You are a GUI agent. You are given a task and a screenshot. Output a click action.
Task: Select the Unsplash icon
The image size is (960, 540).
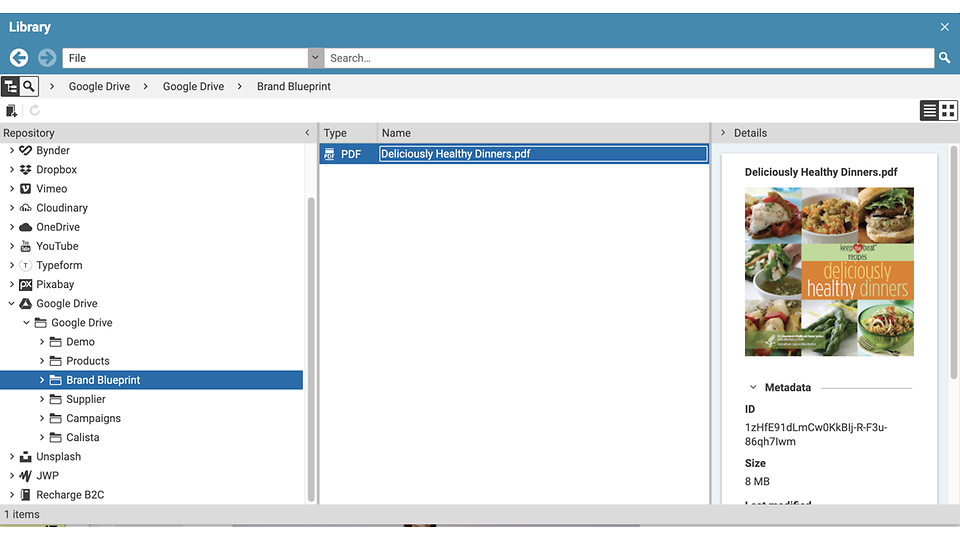point(25,457)
